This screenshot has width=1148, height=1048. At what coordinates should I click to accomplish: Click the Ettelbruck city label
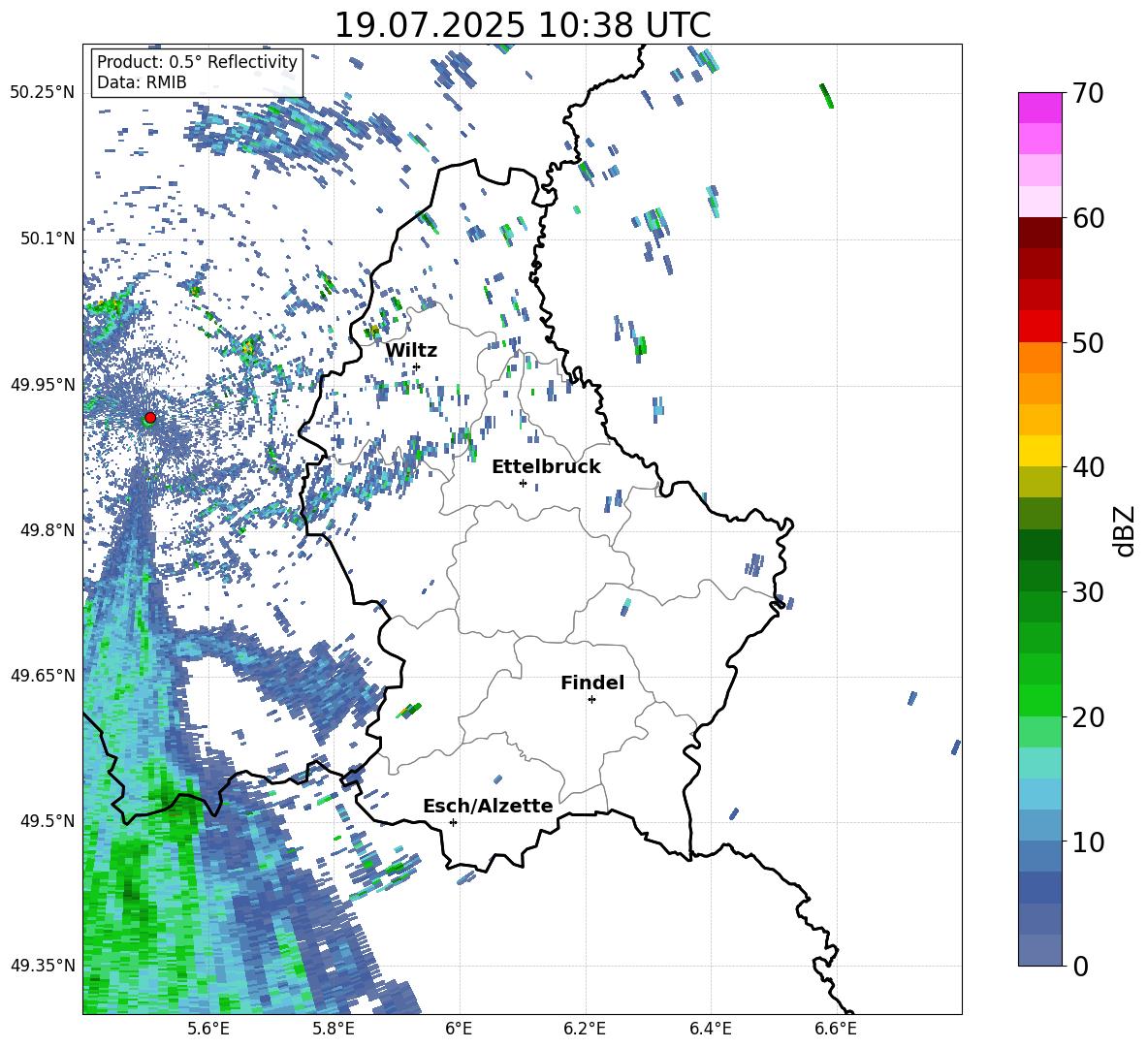pyautogui.click(x=546, y=467)
